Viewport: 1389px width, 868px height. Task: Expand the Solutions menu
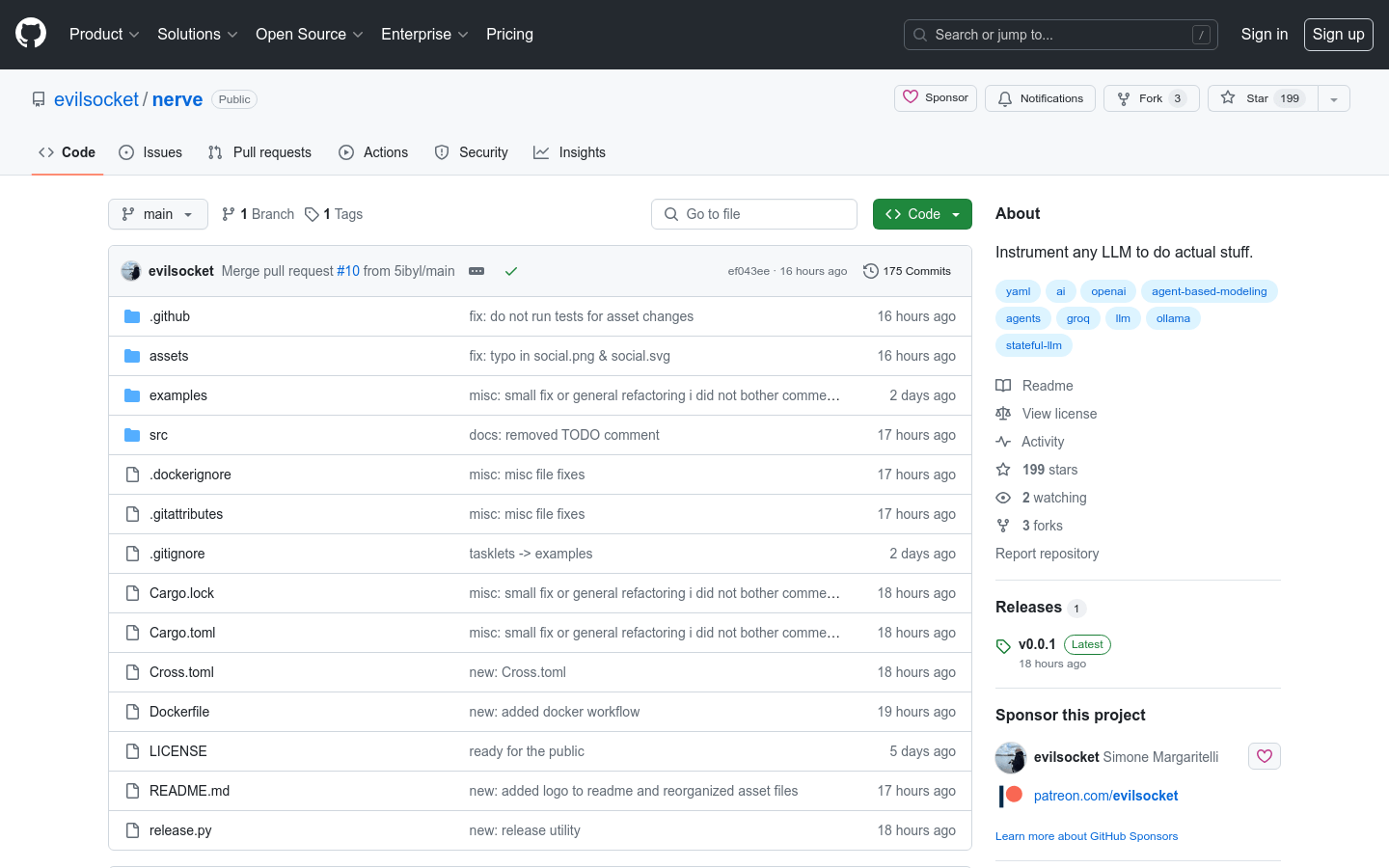click(198, 34)
